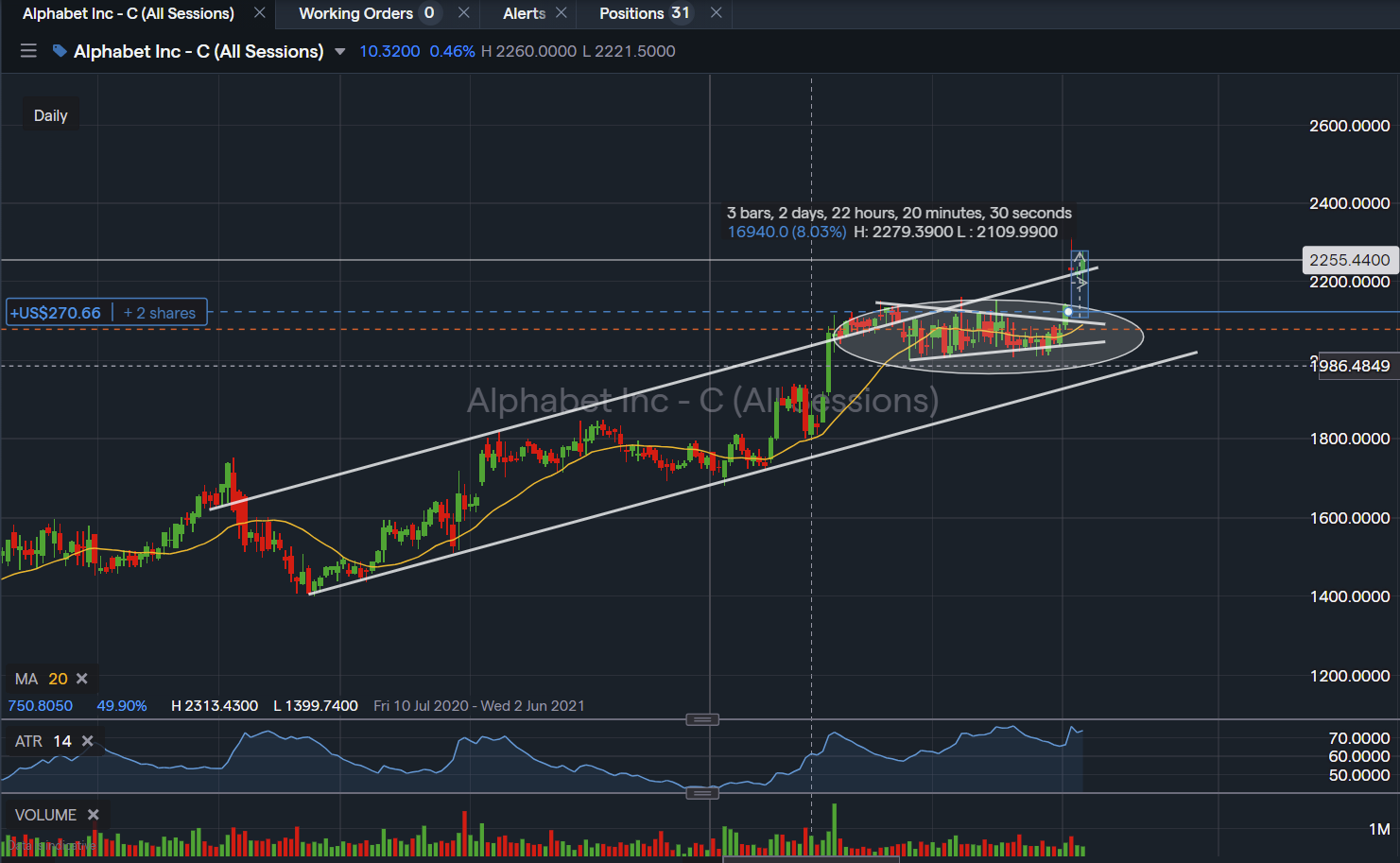Close the Alerts tab

pyautogui.click(x=562, y=13)
